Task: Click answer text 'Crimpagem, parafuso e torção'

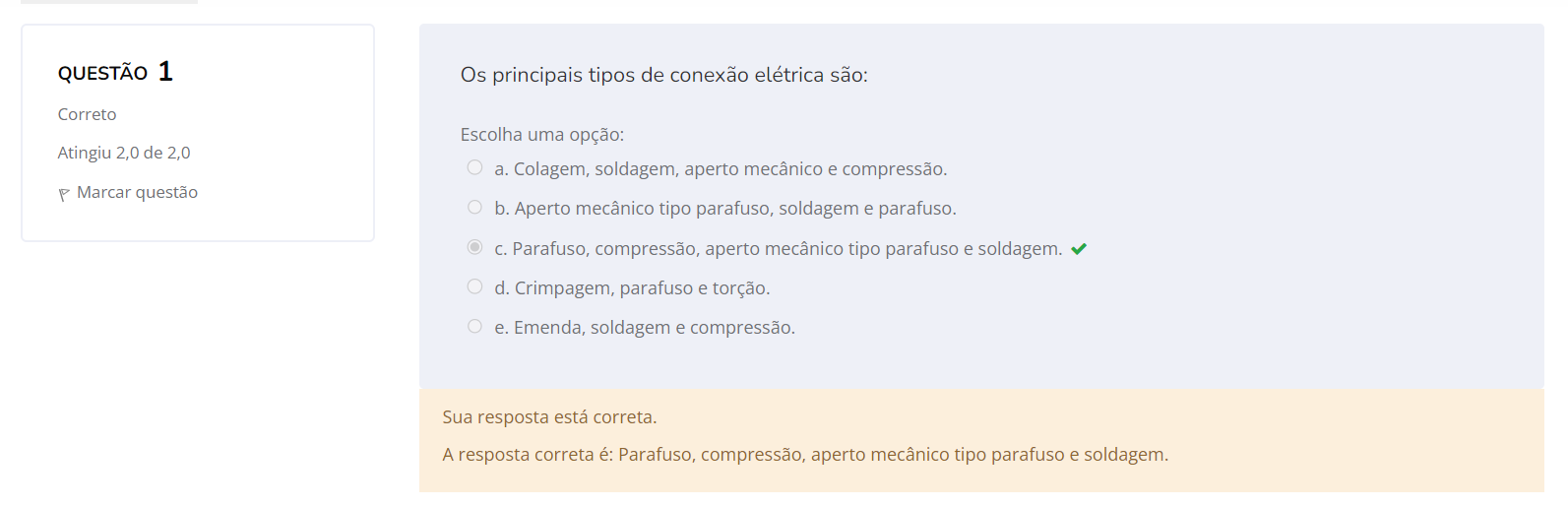Action: coord(642,288)
